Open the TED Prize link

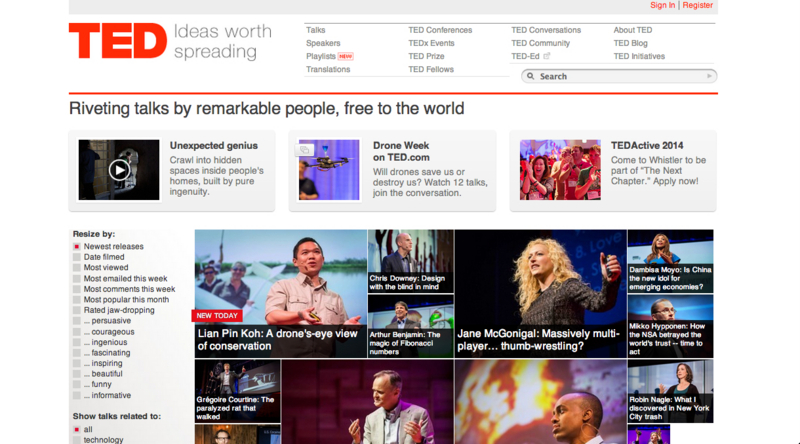[x=427, y=56]
